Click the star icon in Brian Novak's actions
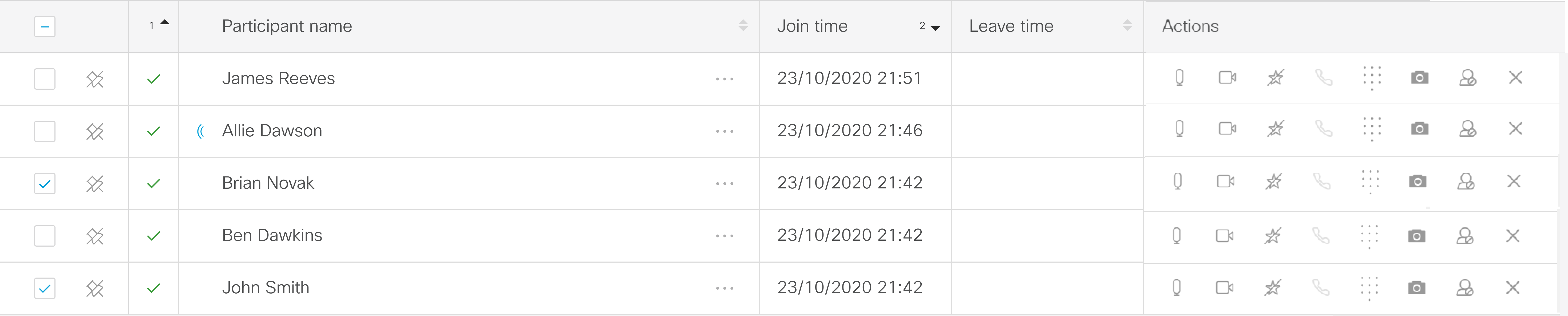1568x316 pixels. (x=1273, y=181)
